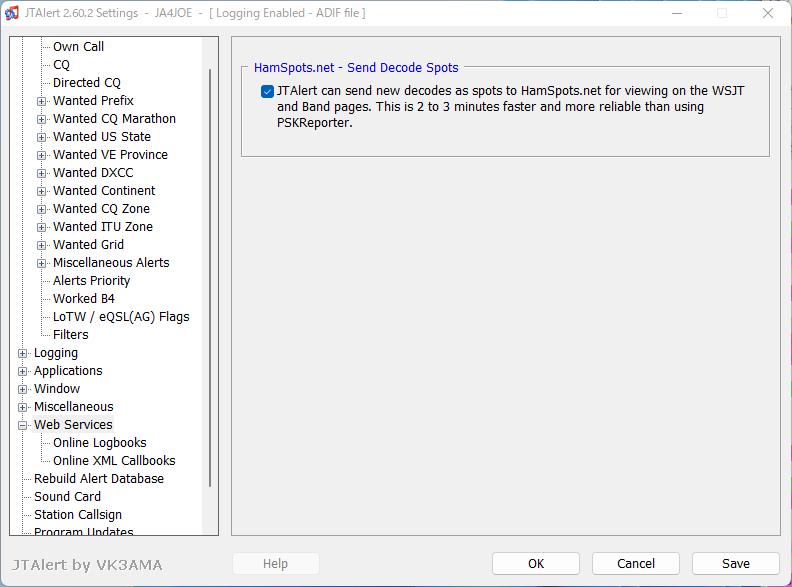
Task: Minimize the JTAlert Settings window
Action: coord(677,13)
